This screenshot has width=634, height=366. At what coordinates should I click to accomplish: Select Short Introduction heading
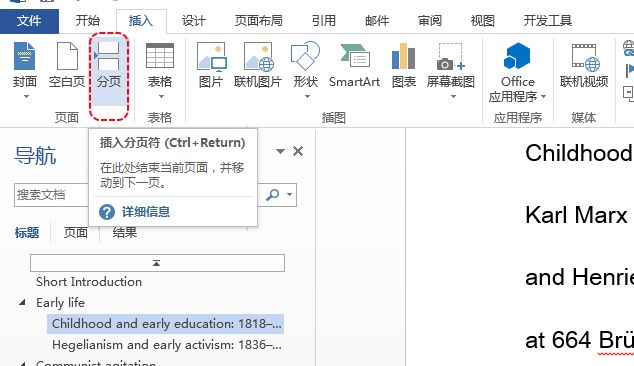[x=89, y=281]
